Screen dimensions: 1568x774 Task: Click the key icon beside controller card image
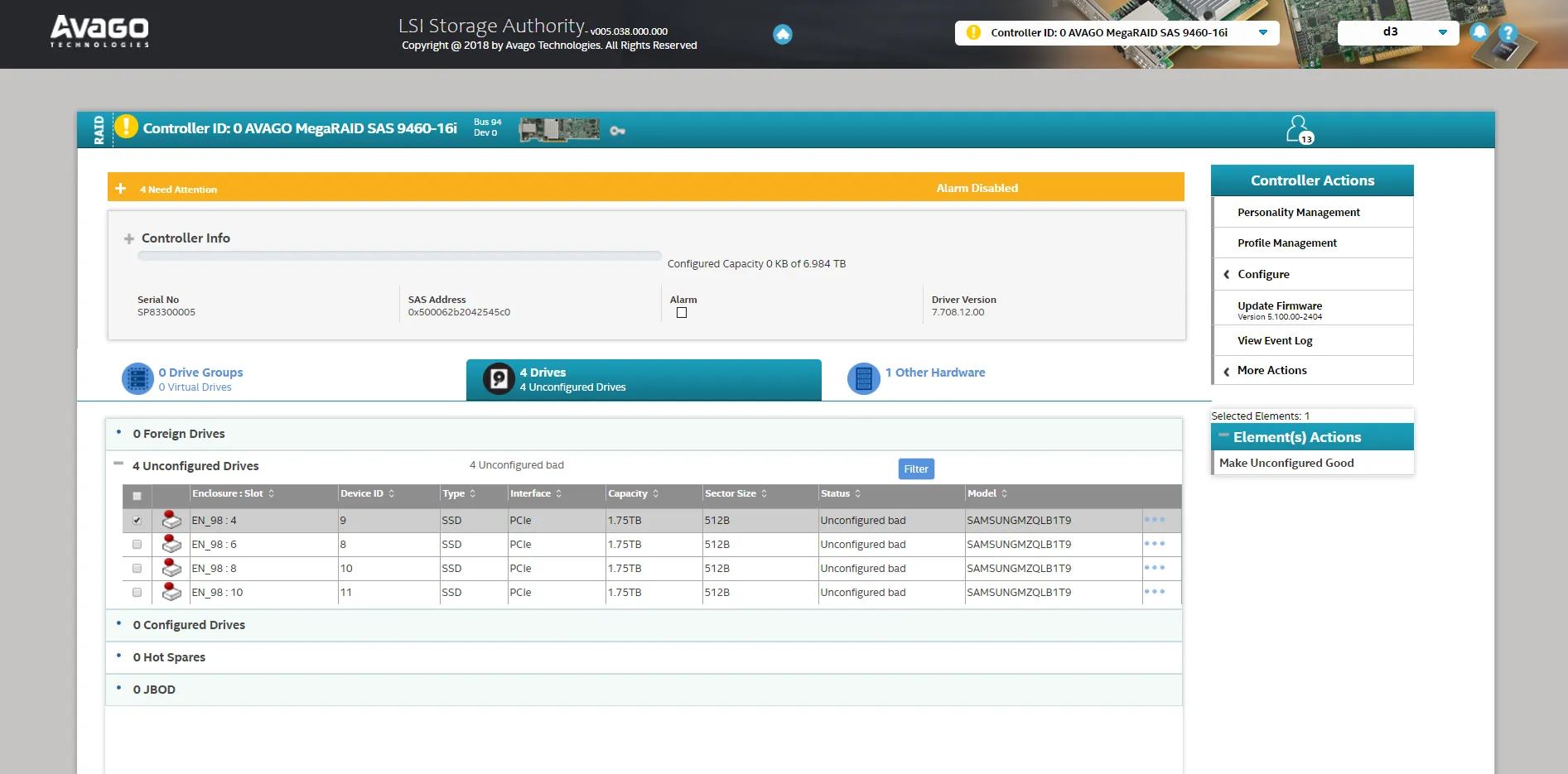617,131
